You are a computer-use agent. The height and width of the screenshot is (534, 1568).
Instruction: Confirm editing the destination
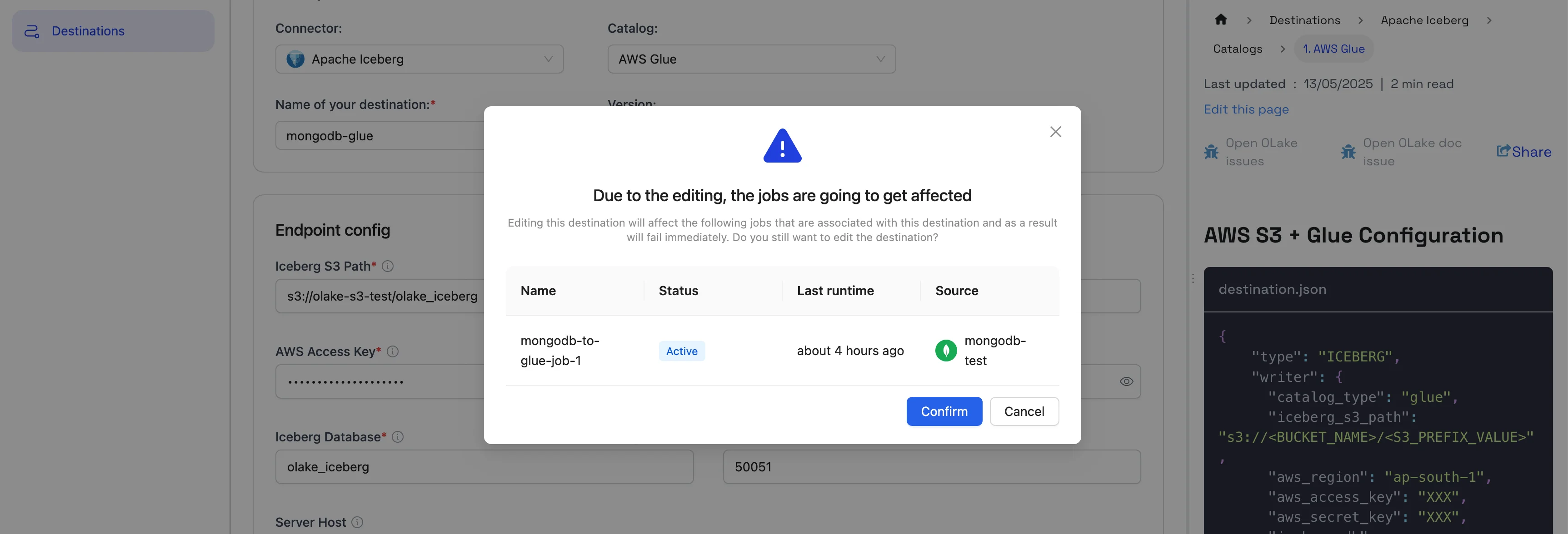point(944,411)
